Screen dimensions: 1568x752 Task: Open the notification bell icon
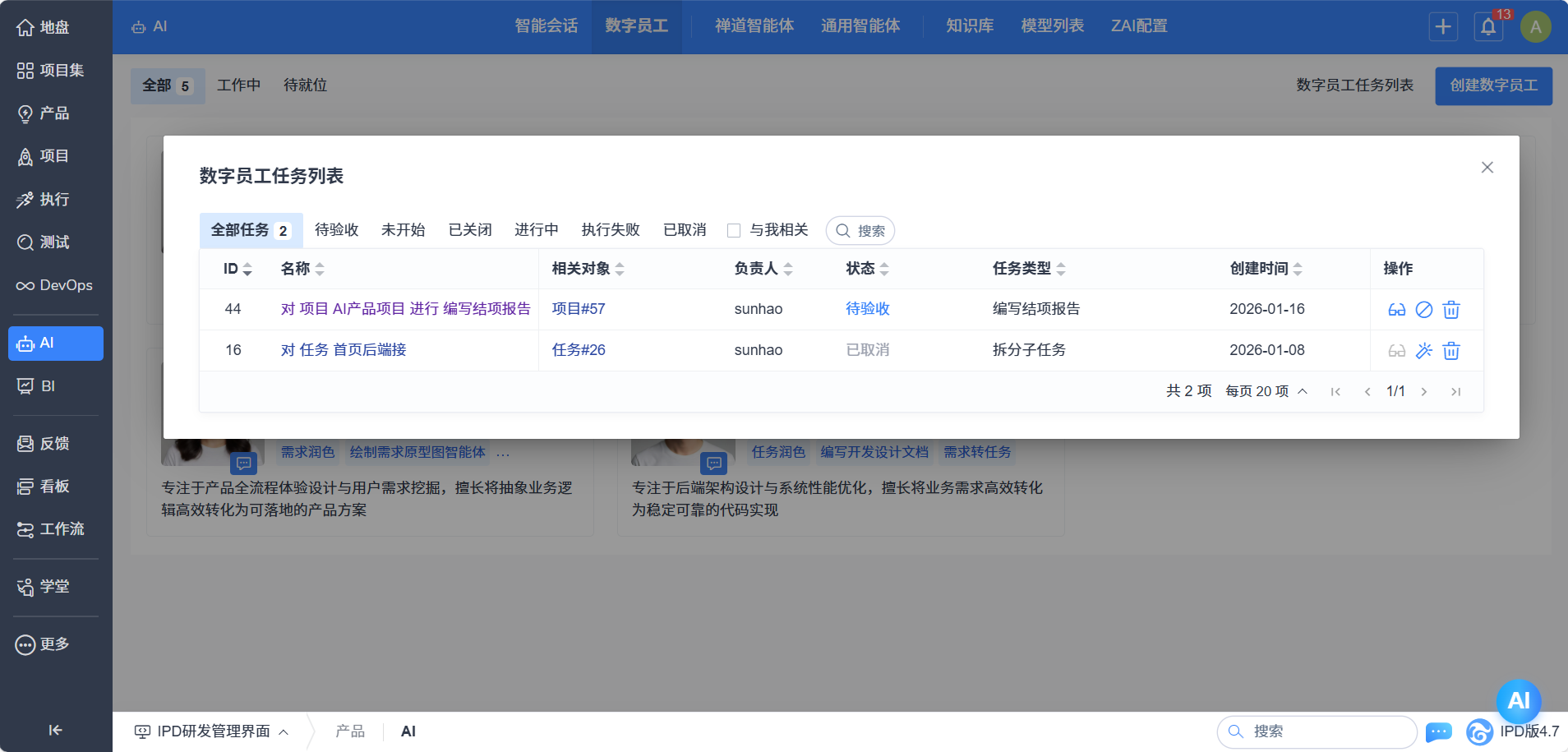(x=1488, y=27)
